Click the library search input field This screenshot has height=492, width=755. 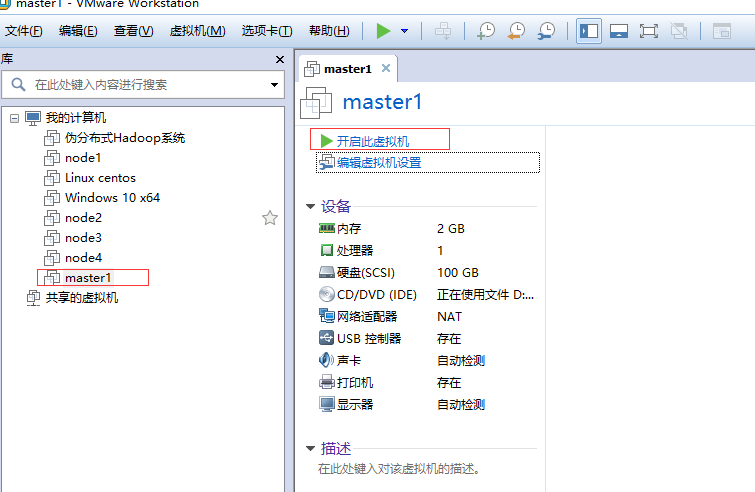[144, 85]
